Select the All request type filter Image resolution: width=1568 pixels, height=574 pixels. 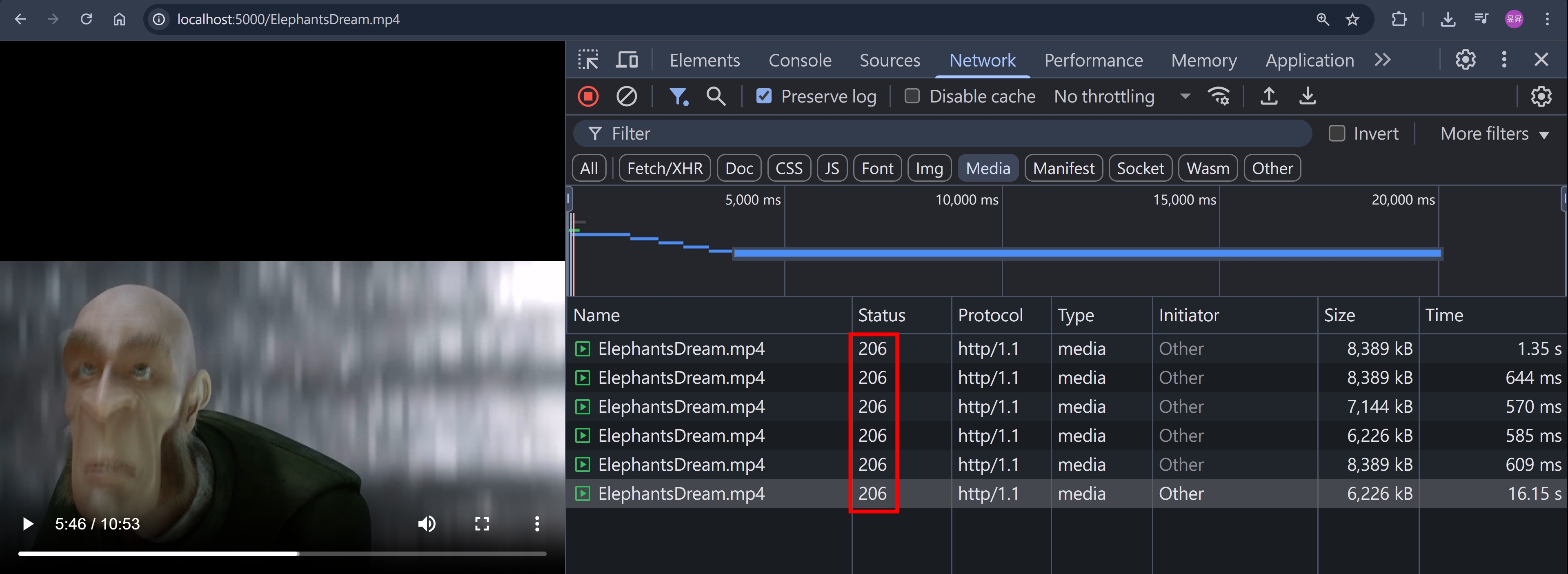589,168
